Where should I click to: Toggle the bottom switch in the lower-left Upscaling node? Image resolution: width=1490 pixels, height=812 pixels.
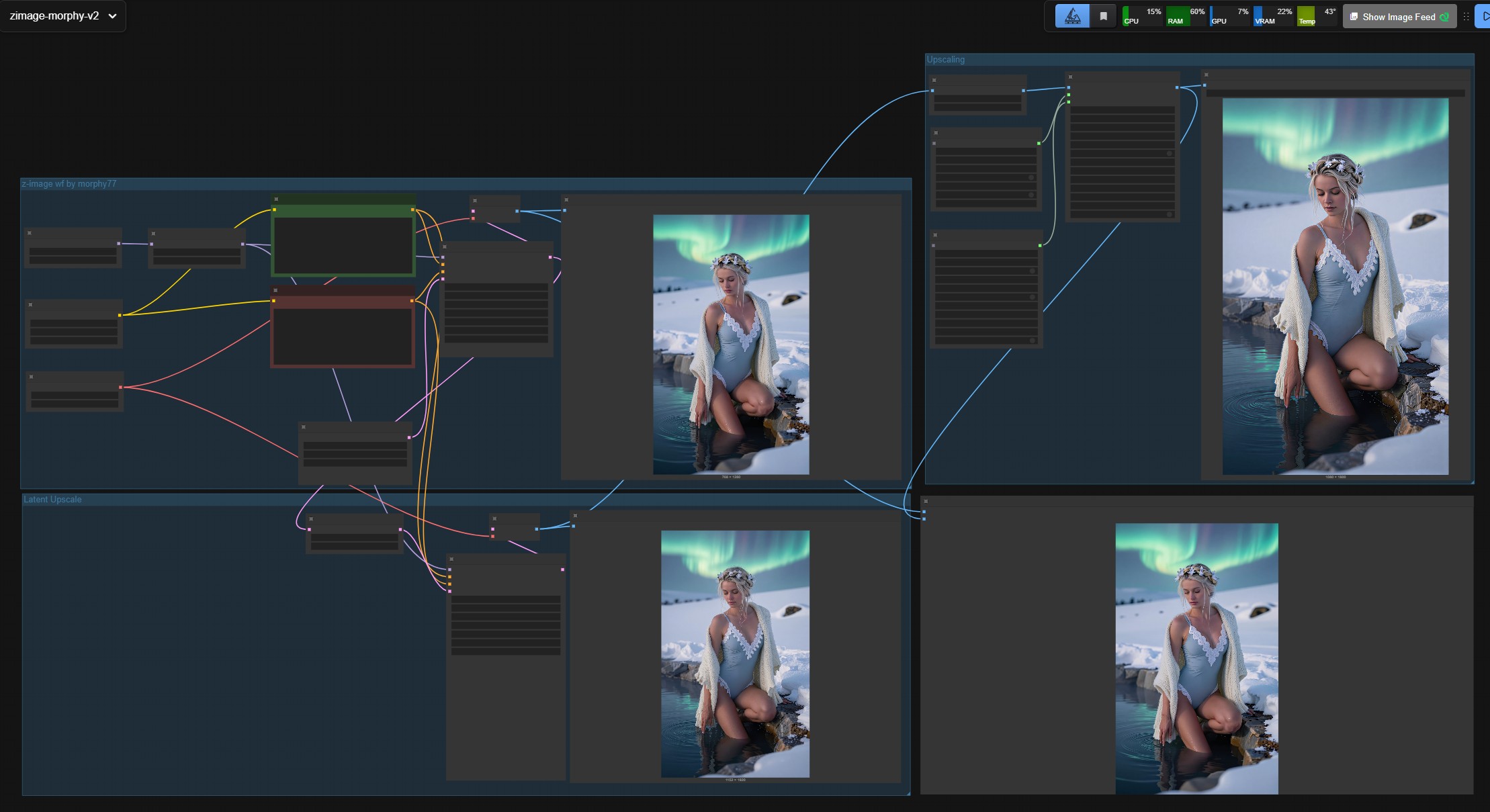(x=1032, y=341)
